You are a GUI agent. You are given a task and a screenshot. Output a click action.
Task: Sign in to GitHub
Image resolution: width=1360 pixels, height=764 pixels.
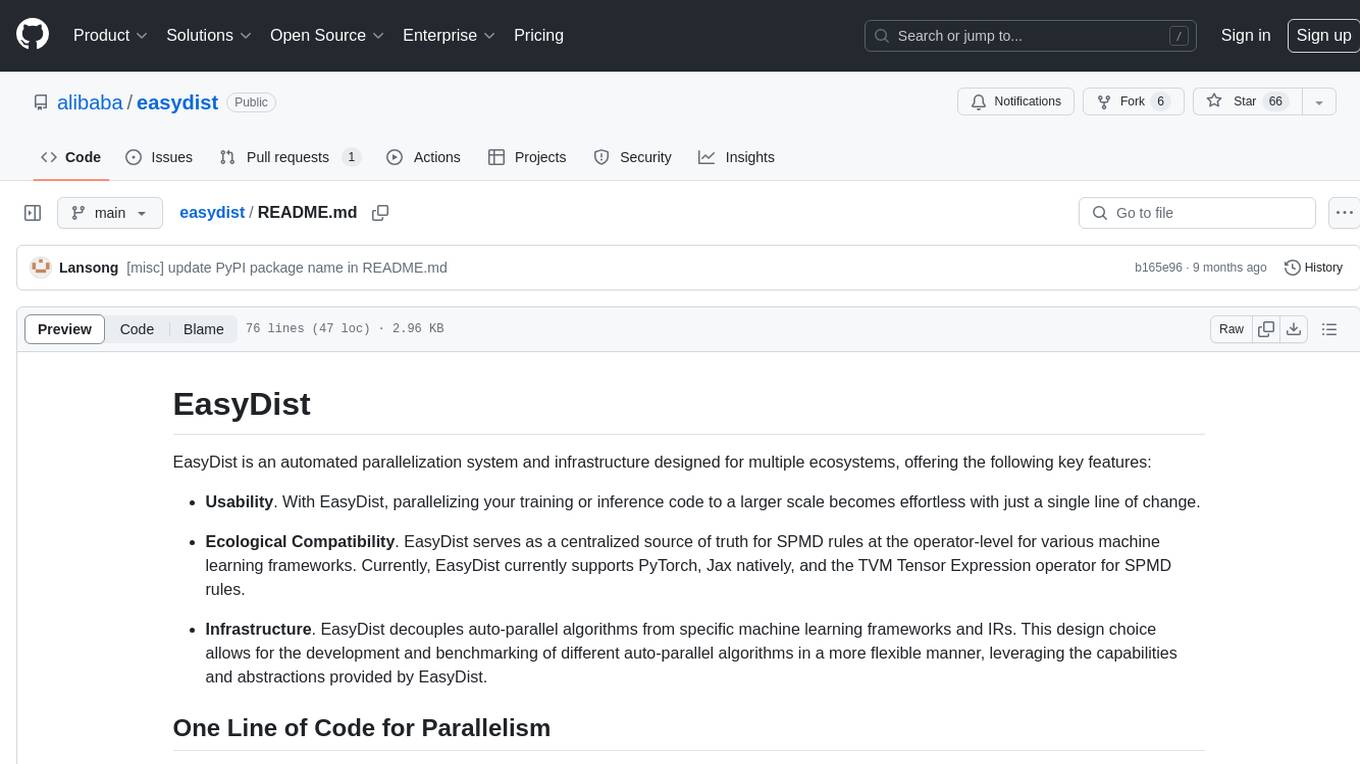pos(1246,35)
